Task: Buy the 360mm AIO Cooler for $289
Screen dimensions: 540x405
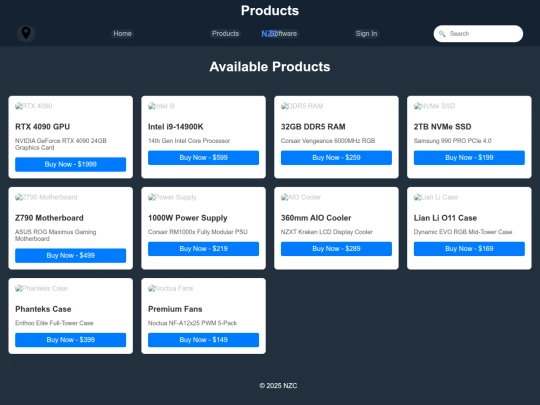Action: tap(336, 249)
